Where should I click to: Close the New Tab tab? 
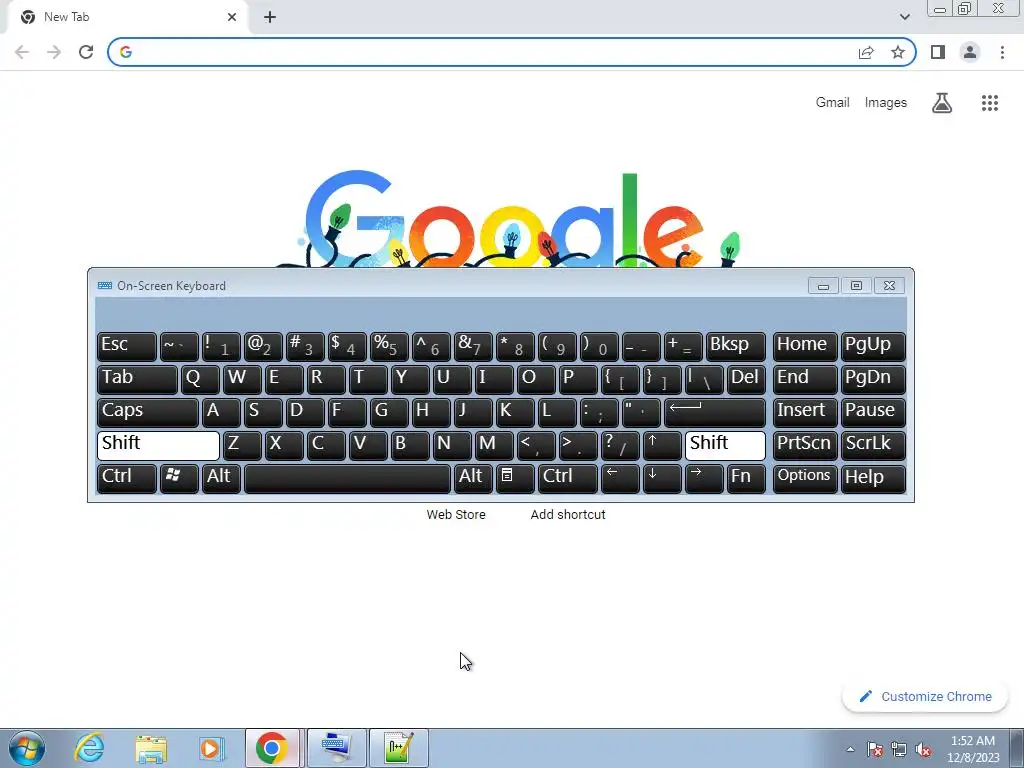click(x=232, y=17)
